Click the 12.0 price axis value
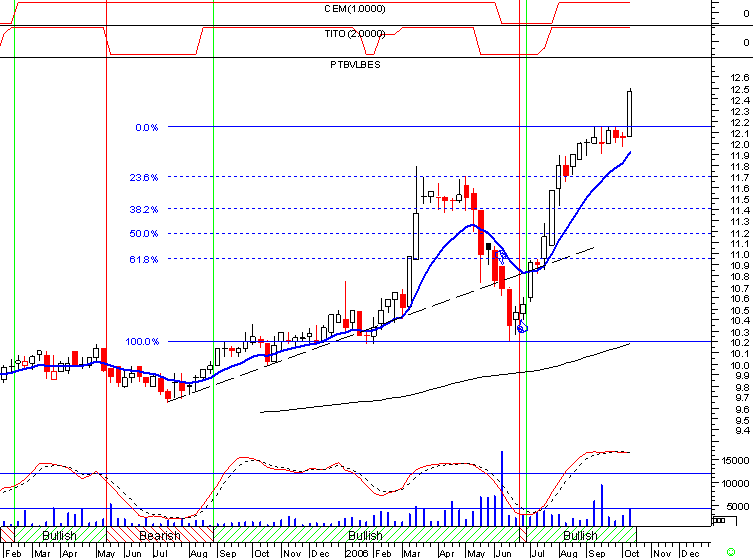 740,145
